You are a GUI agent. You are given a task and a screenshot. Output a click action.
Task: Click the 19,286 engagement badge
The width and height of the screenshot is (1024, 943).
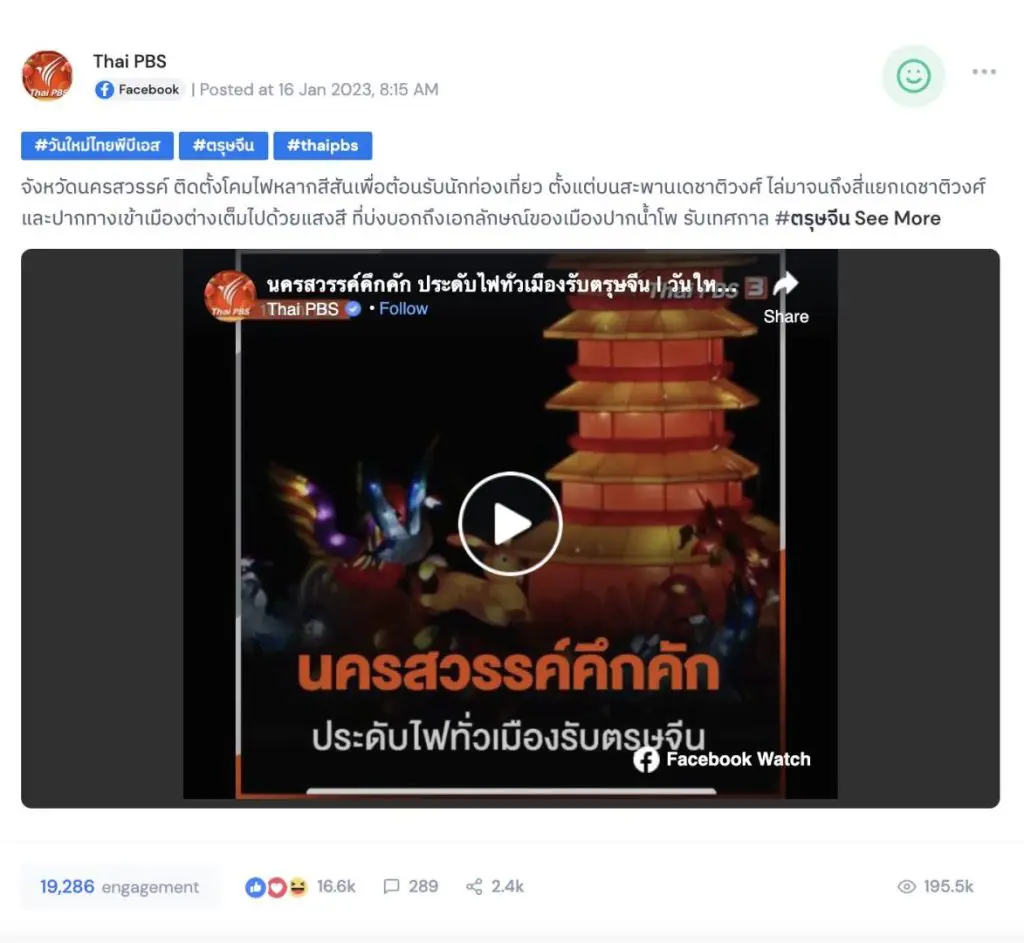pyautogui.click(x=120, y=887)
